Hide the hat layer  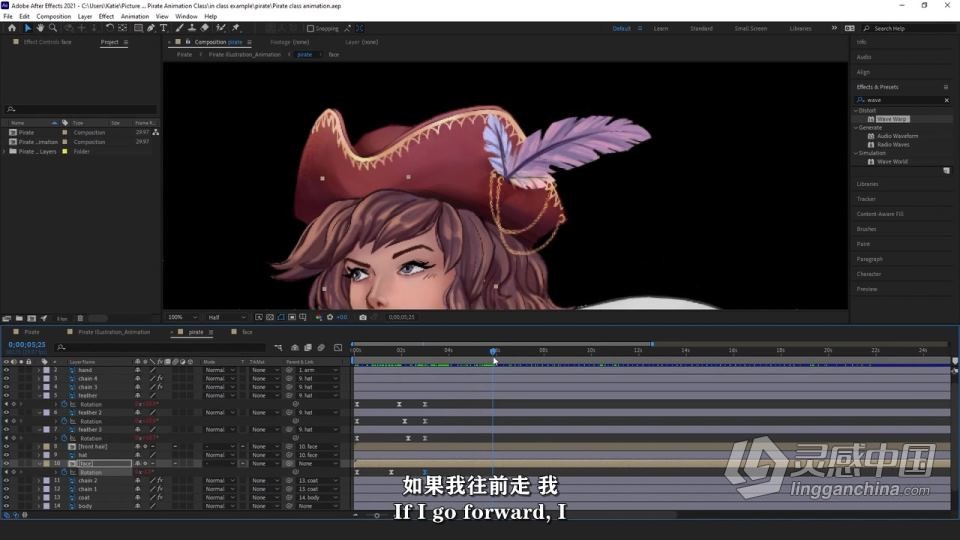coord(7,455)
